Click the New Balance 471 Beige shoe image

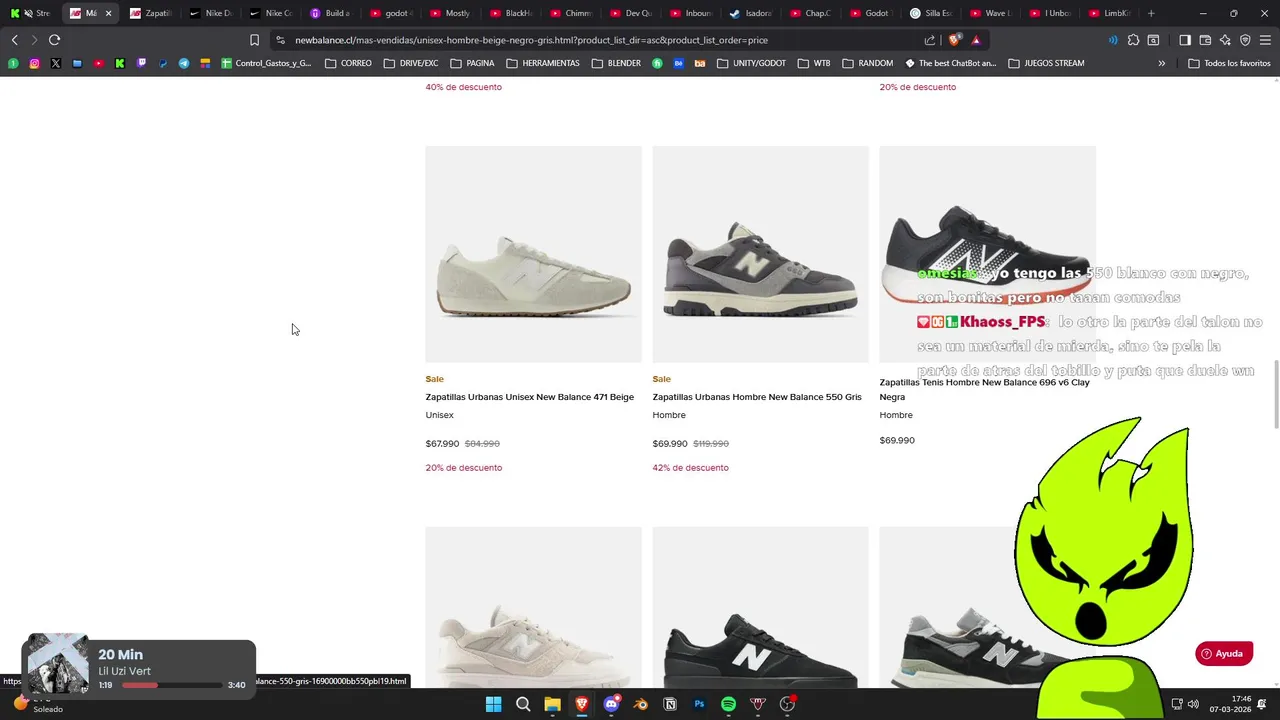(533, 254)
